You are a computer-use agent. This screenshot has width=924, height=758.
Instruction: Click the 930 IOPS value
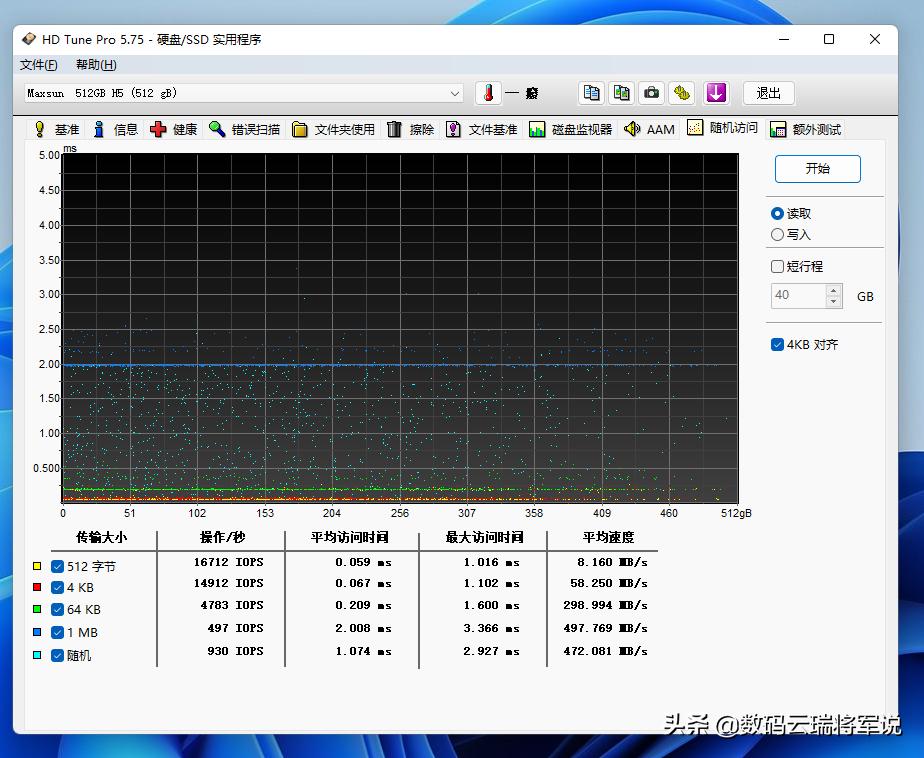235,651
